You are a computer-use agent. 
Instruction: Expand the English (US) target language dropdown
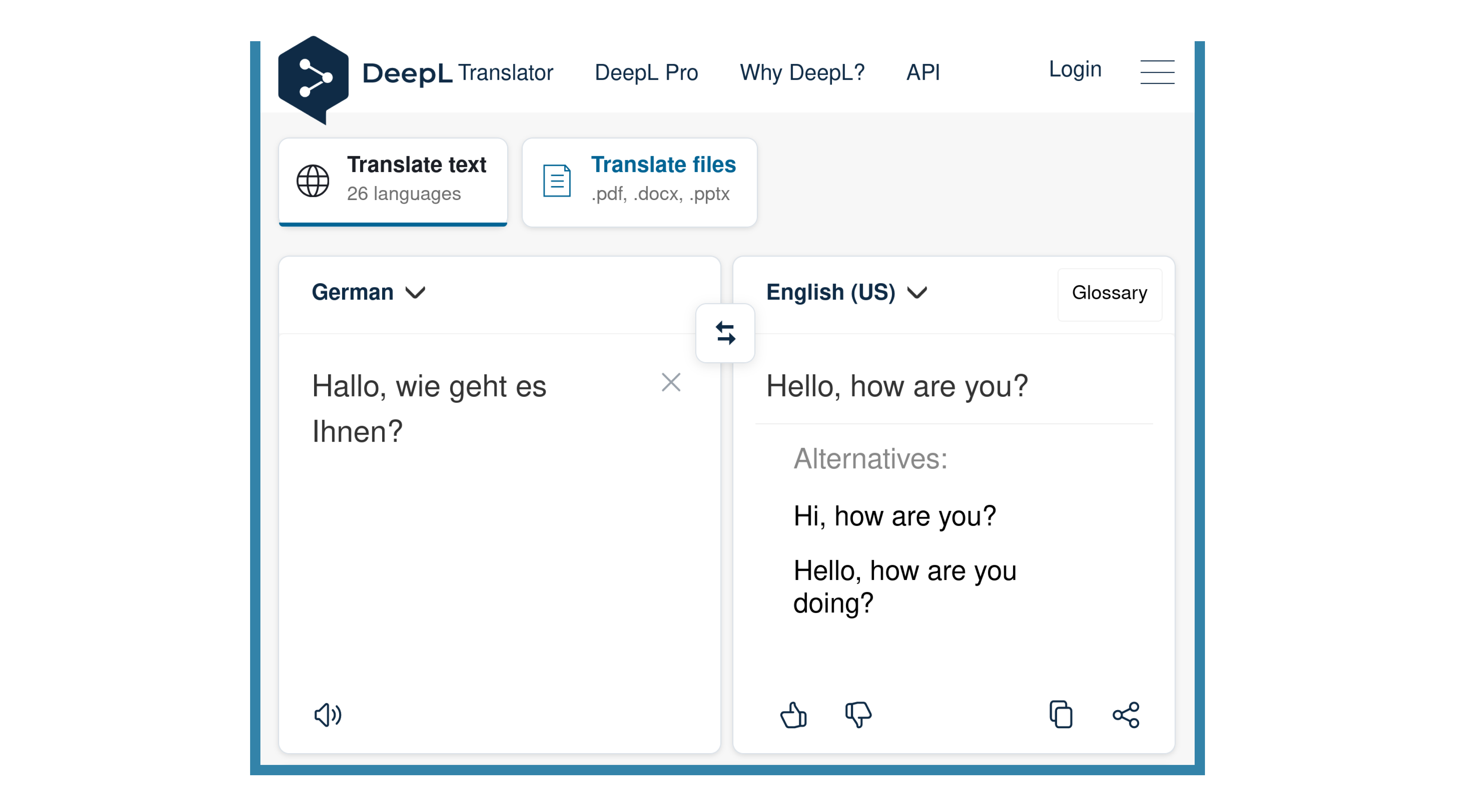coord(846,292)
